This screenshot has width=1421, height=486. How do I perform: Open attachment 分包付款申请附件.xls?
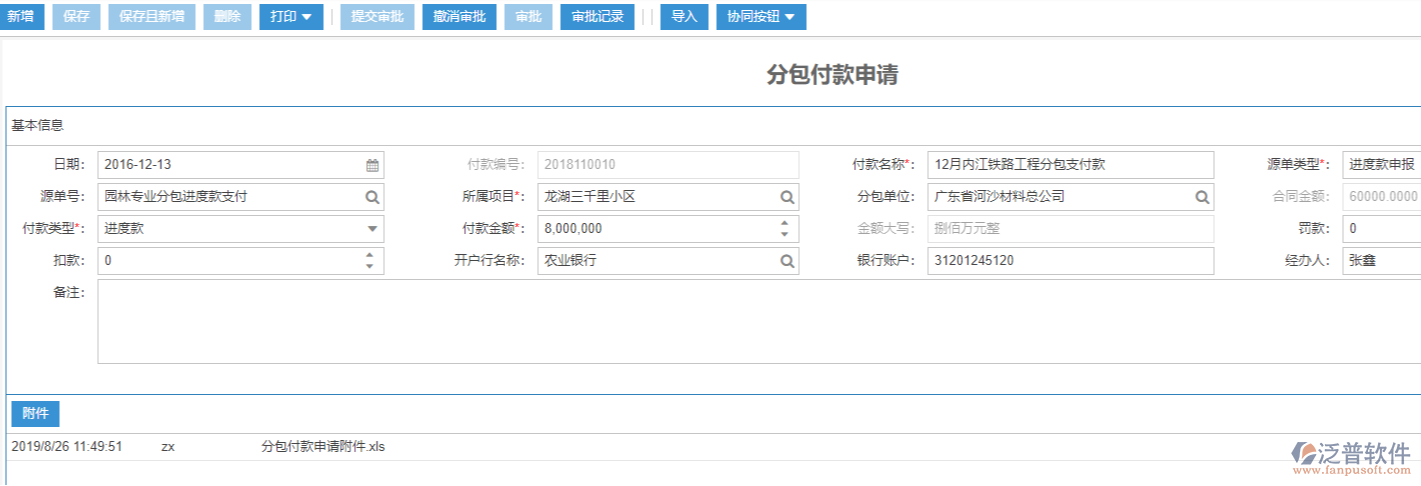point(322,447)
